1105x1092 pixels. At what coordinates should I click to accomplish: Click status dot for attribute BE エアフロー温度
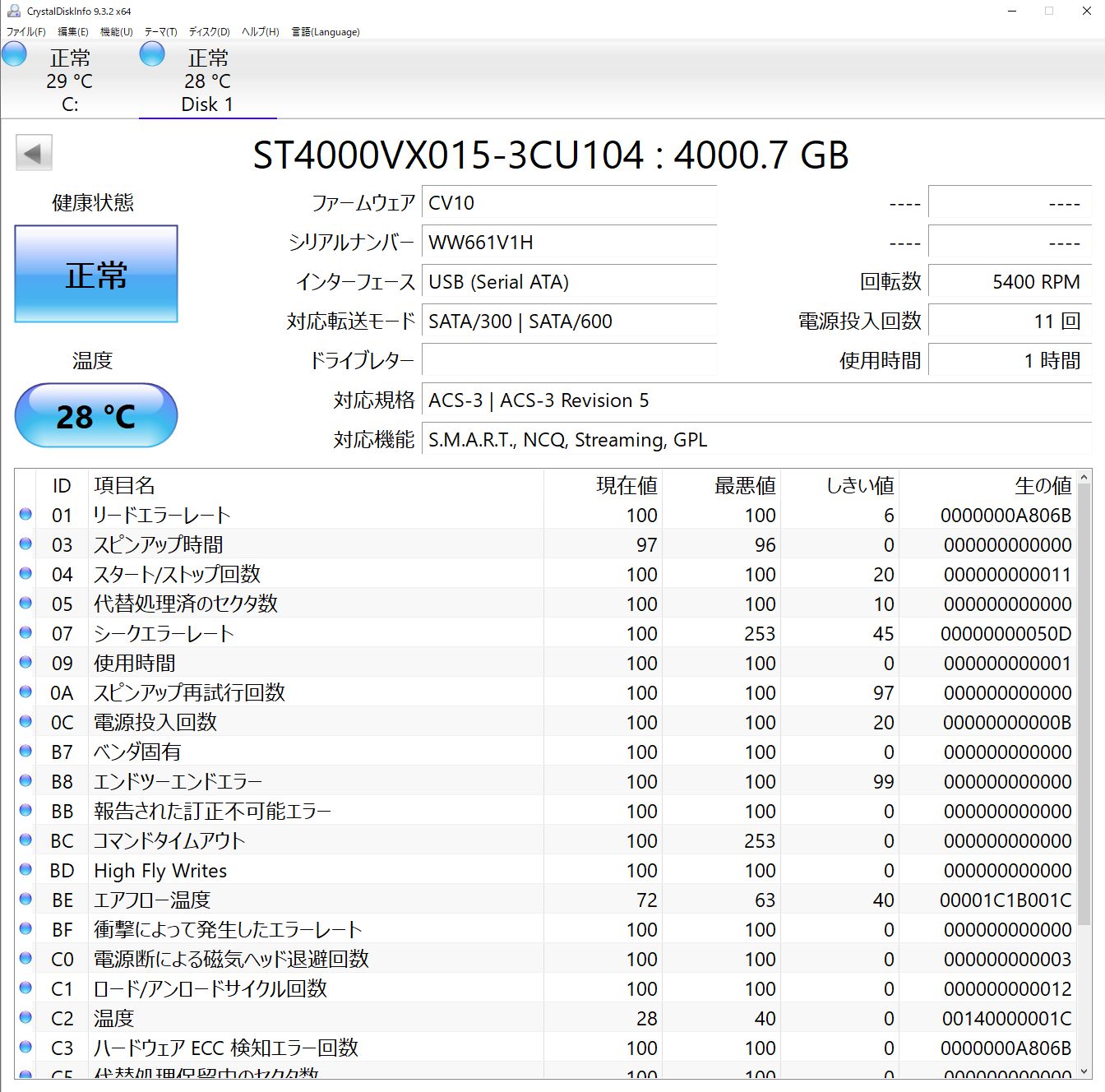tap(25, 899)
